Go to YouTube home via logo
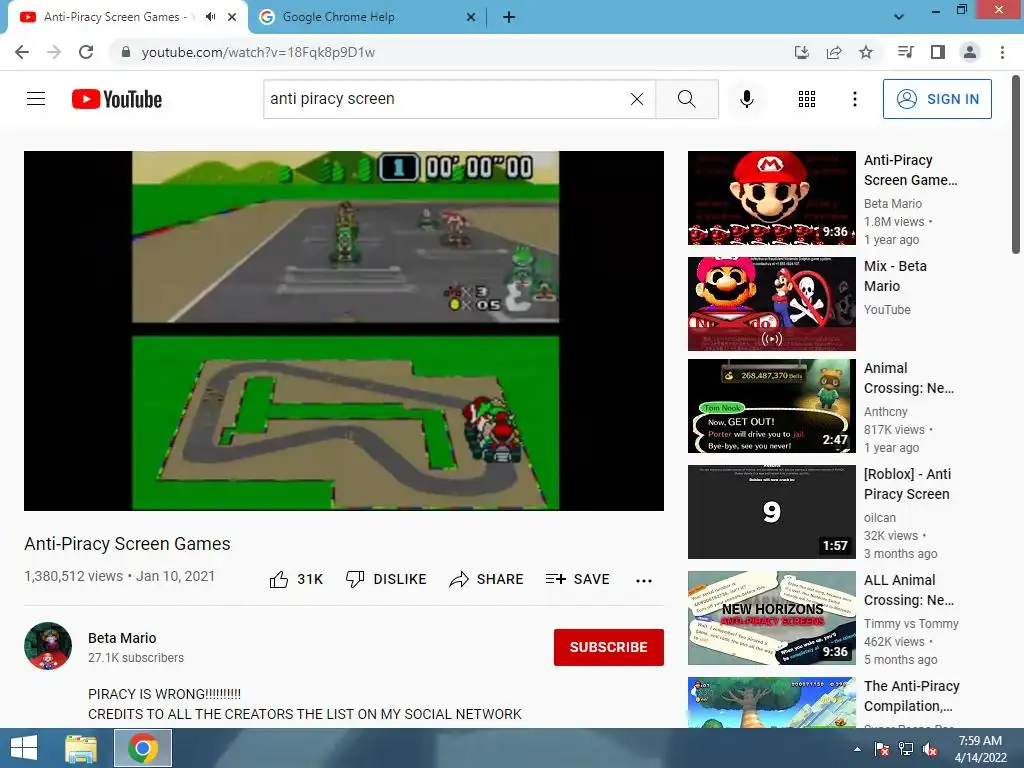Screen dimensions: 1024x768 click(117, 99)
